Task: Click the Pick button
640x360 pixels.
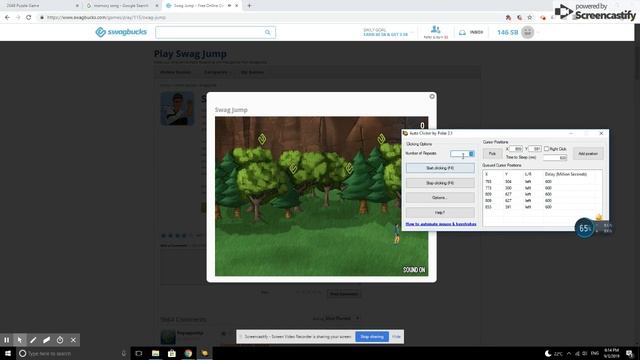Action: [492, 153]
